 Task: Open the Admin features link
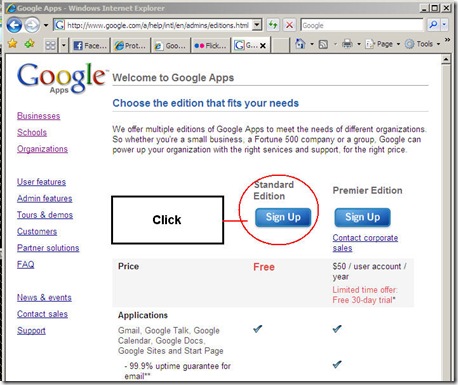click(45, 198)
